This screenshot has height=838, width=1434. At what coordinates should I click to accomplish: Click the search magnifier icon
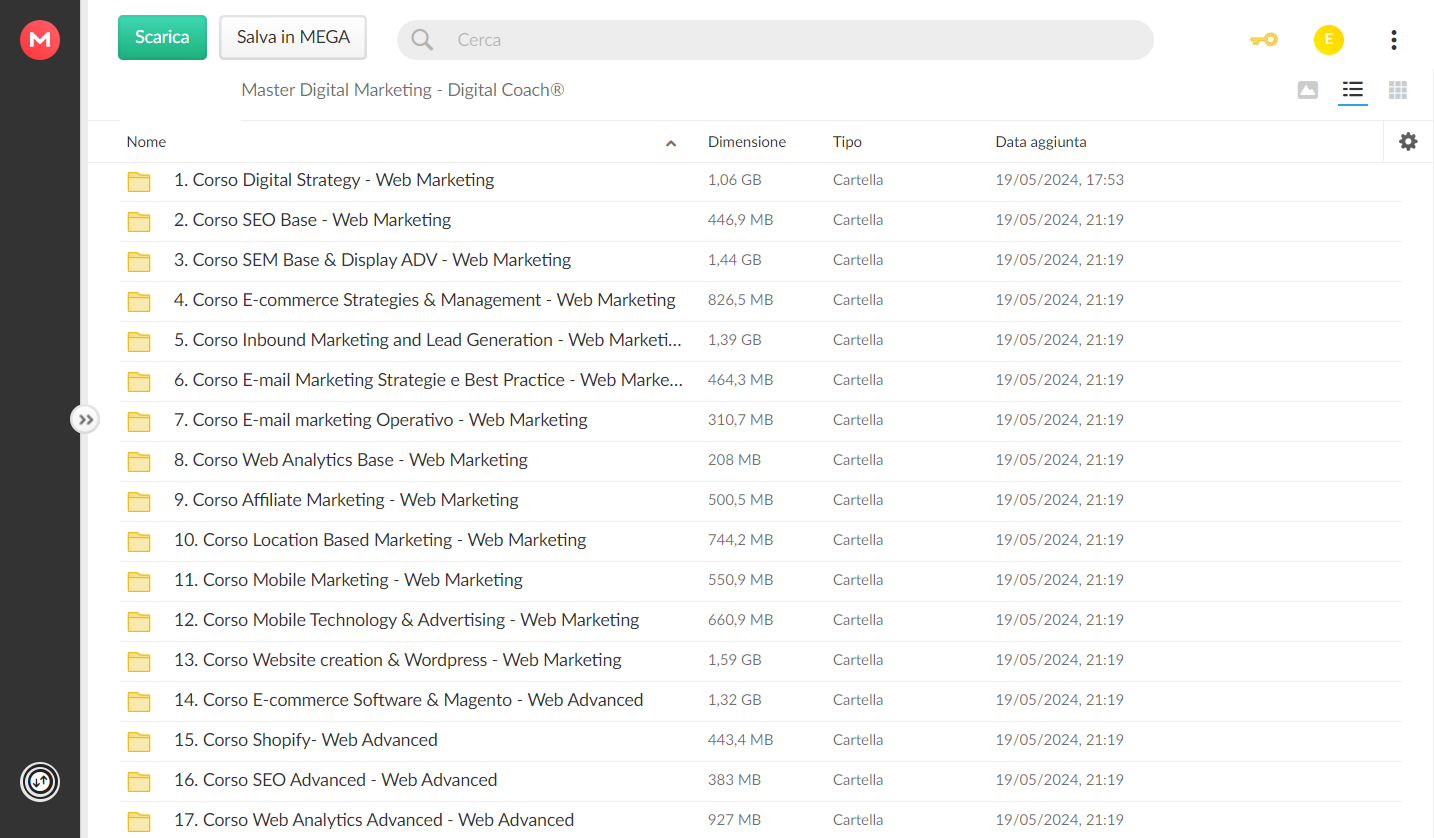422,40
